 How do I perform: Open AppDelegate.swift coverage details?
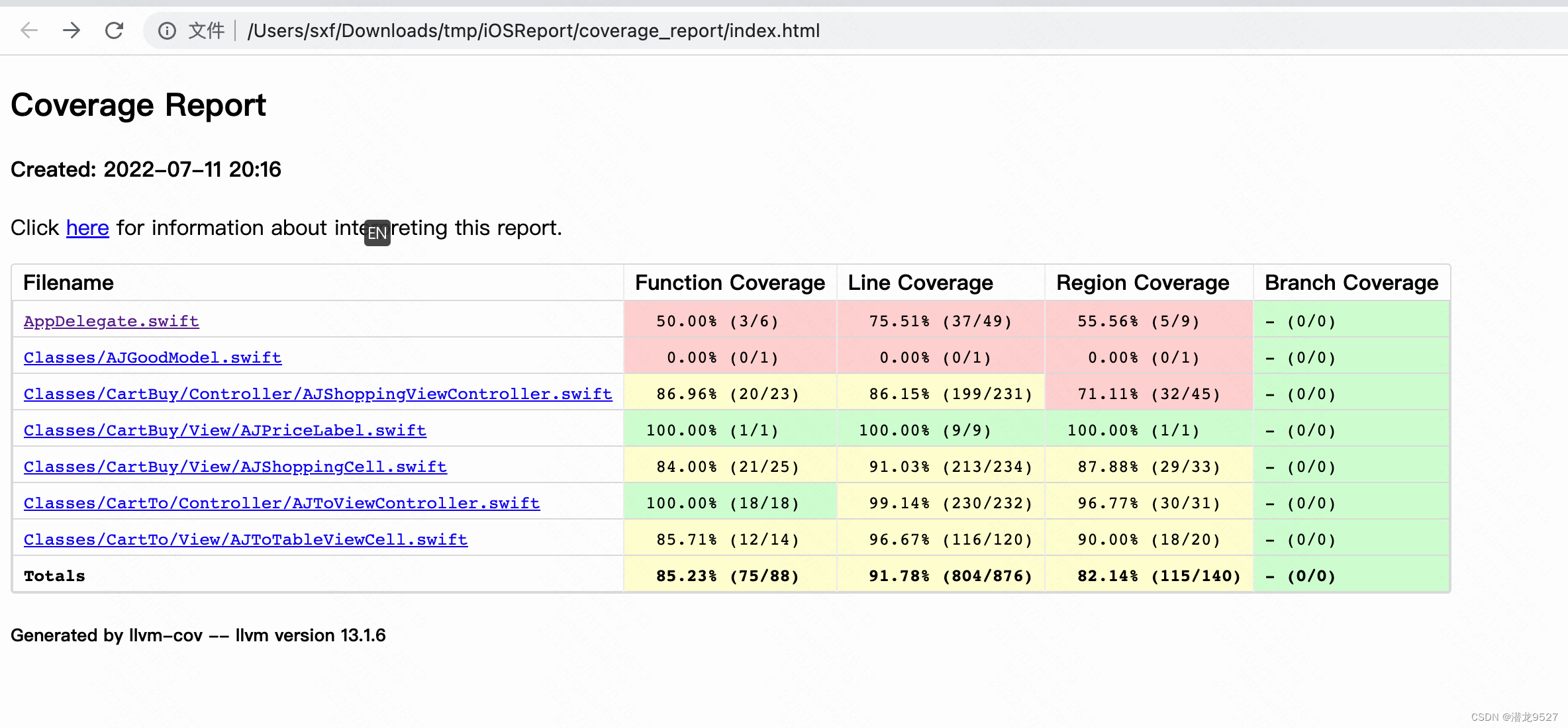click(x=111, y=321)
